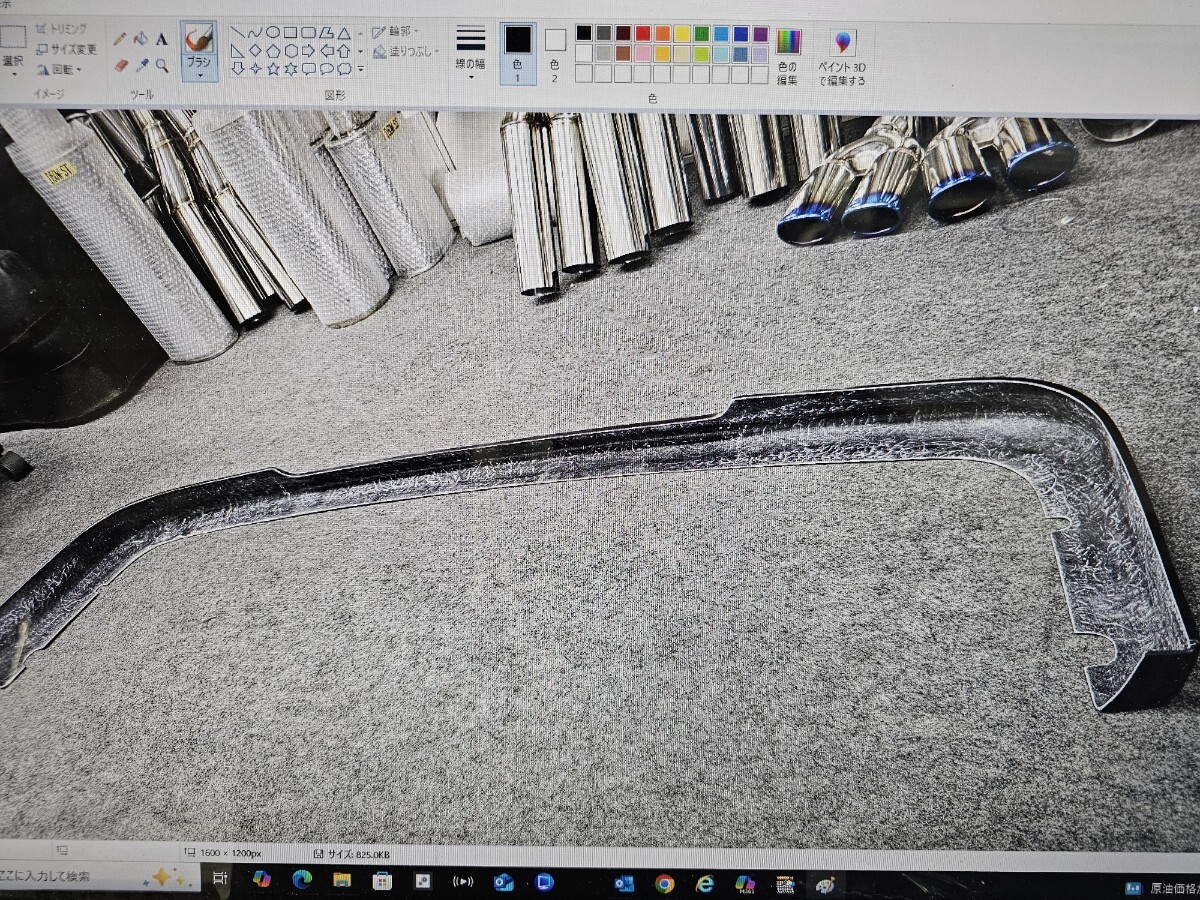The image size is (1200, 900).
Task: Open Microsoft Edge from the taskbar
Action: (x=302, y=879)
